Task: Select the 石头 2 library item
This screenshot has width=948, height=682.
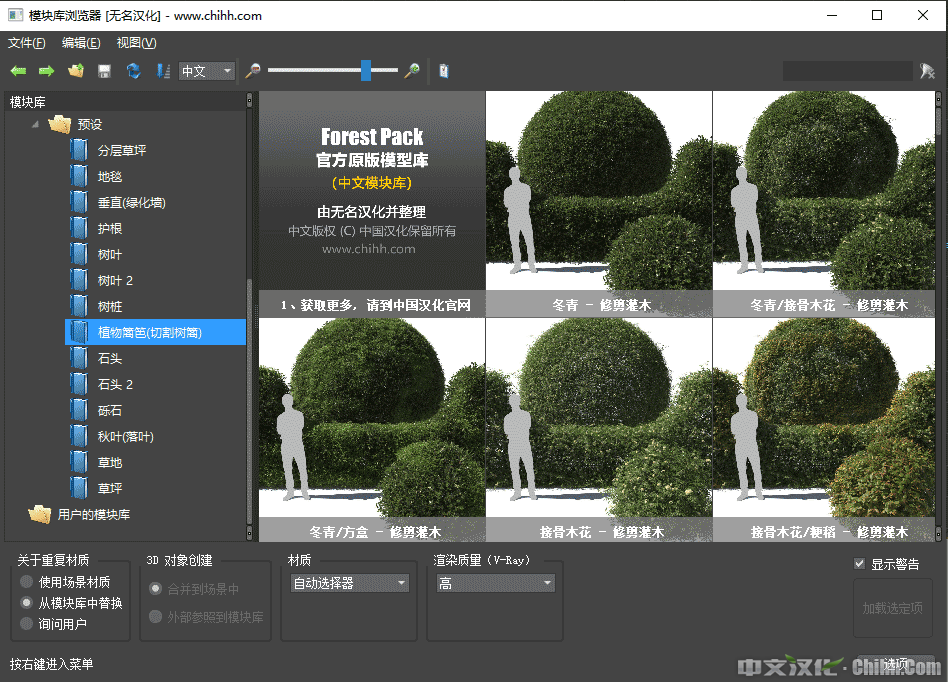Action: click(x=115, y=385)
